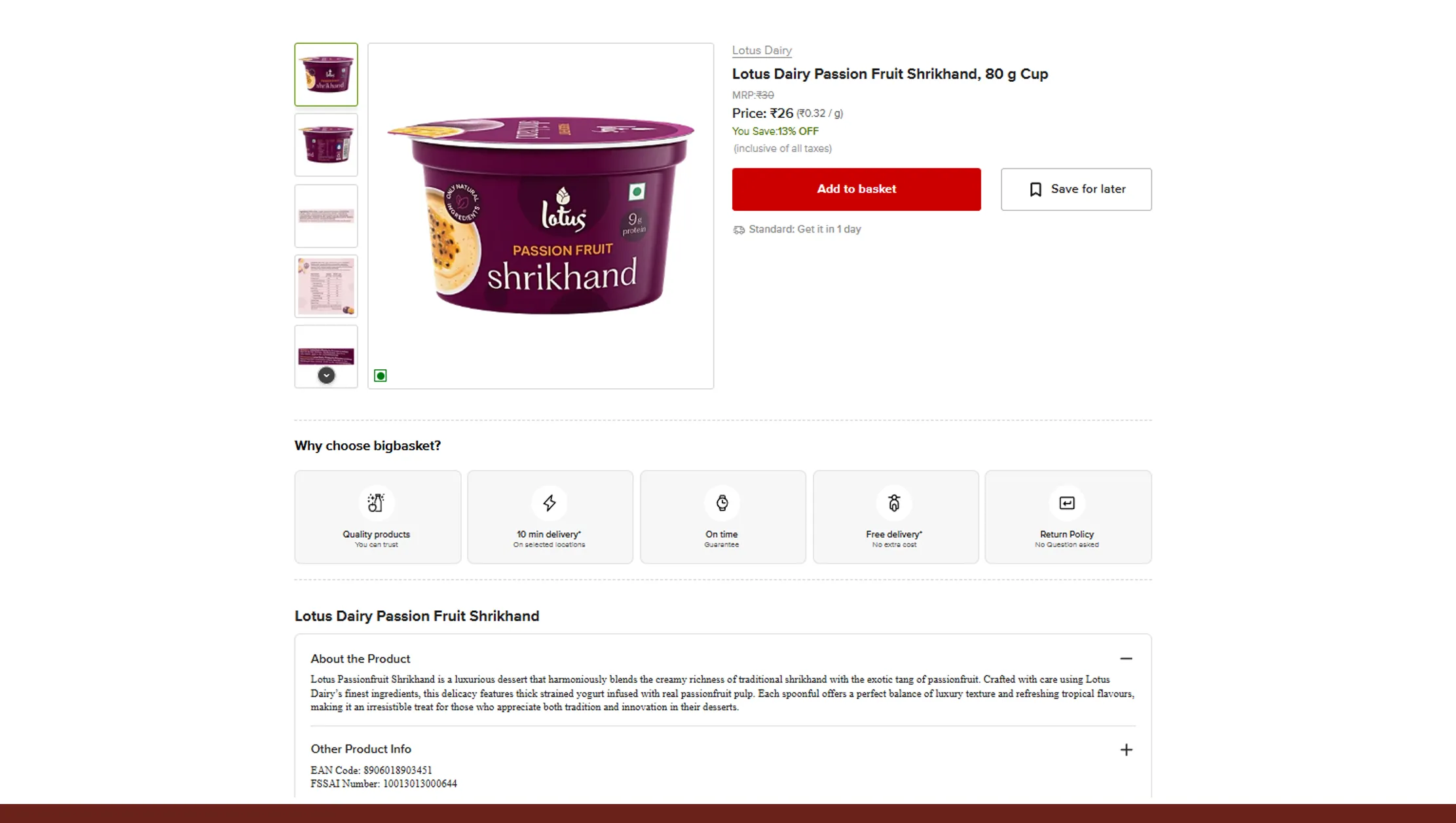Add the shrikhand to basket
Image resolution: width=1456 pixels, height=823 pixels.
tap(856, 189)
